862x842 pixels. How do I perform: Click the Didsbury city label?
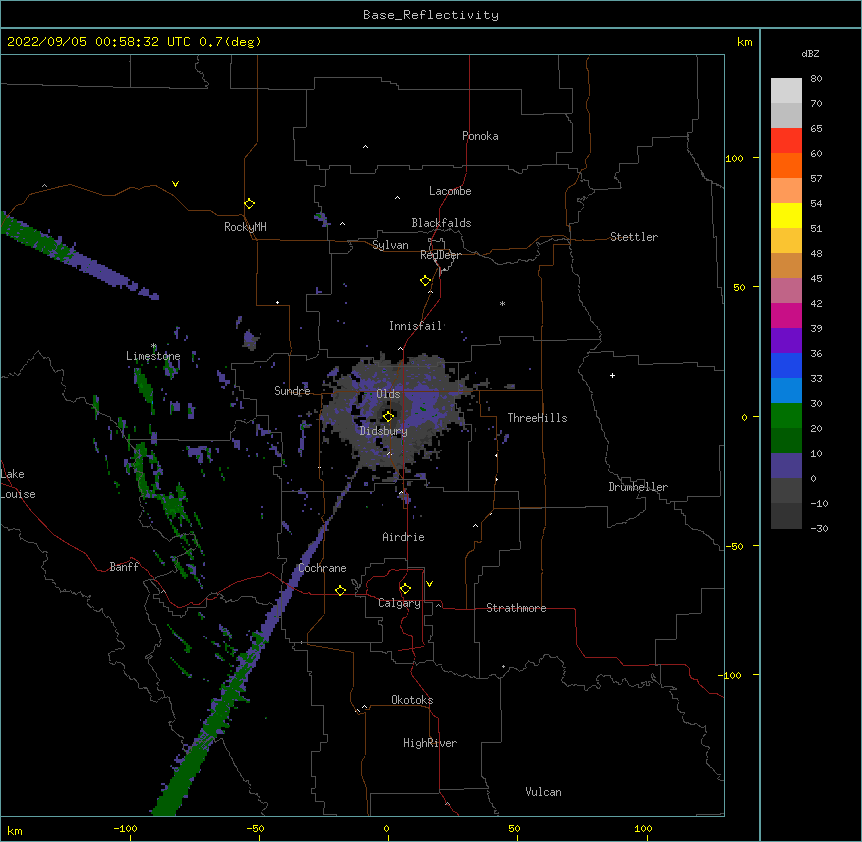click(x=383, y=431)
